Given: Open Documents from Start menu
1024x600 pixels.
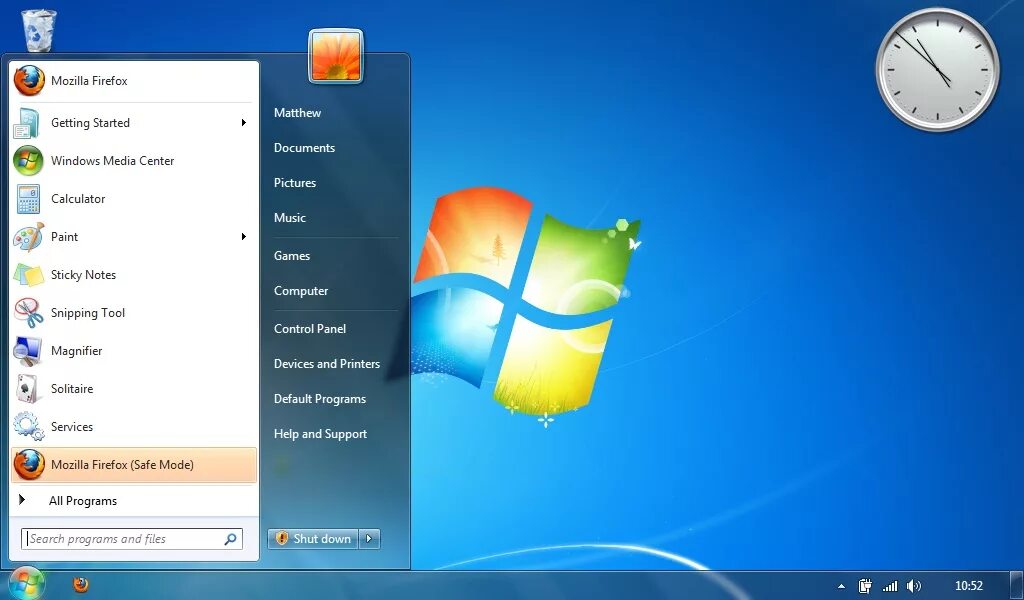Looking at the screenshot, I should (x=304, y=148).
